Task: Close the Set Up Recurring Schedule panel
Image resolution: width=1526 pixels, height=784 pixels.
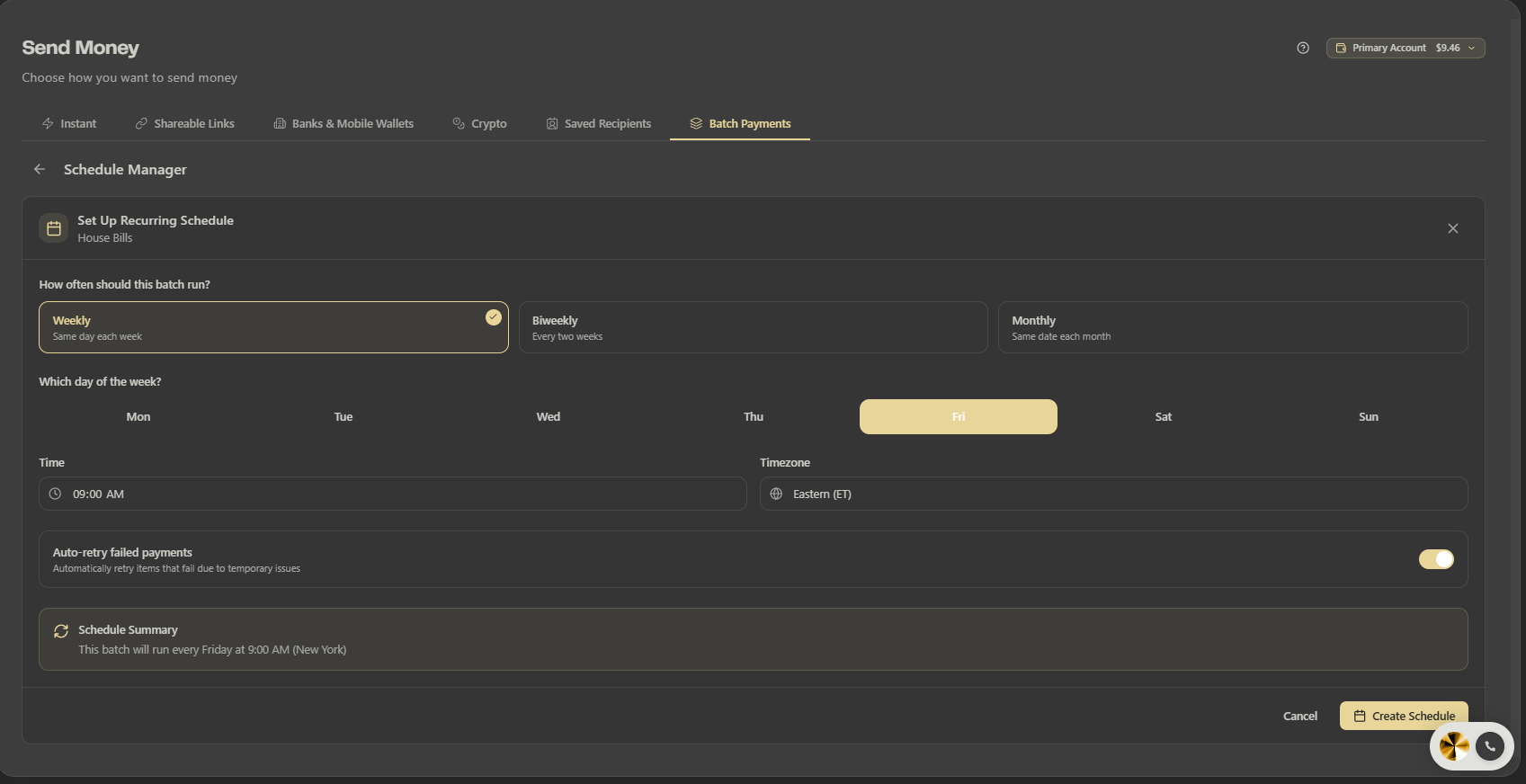Action: tap(1453, 228)
